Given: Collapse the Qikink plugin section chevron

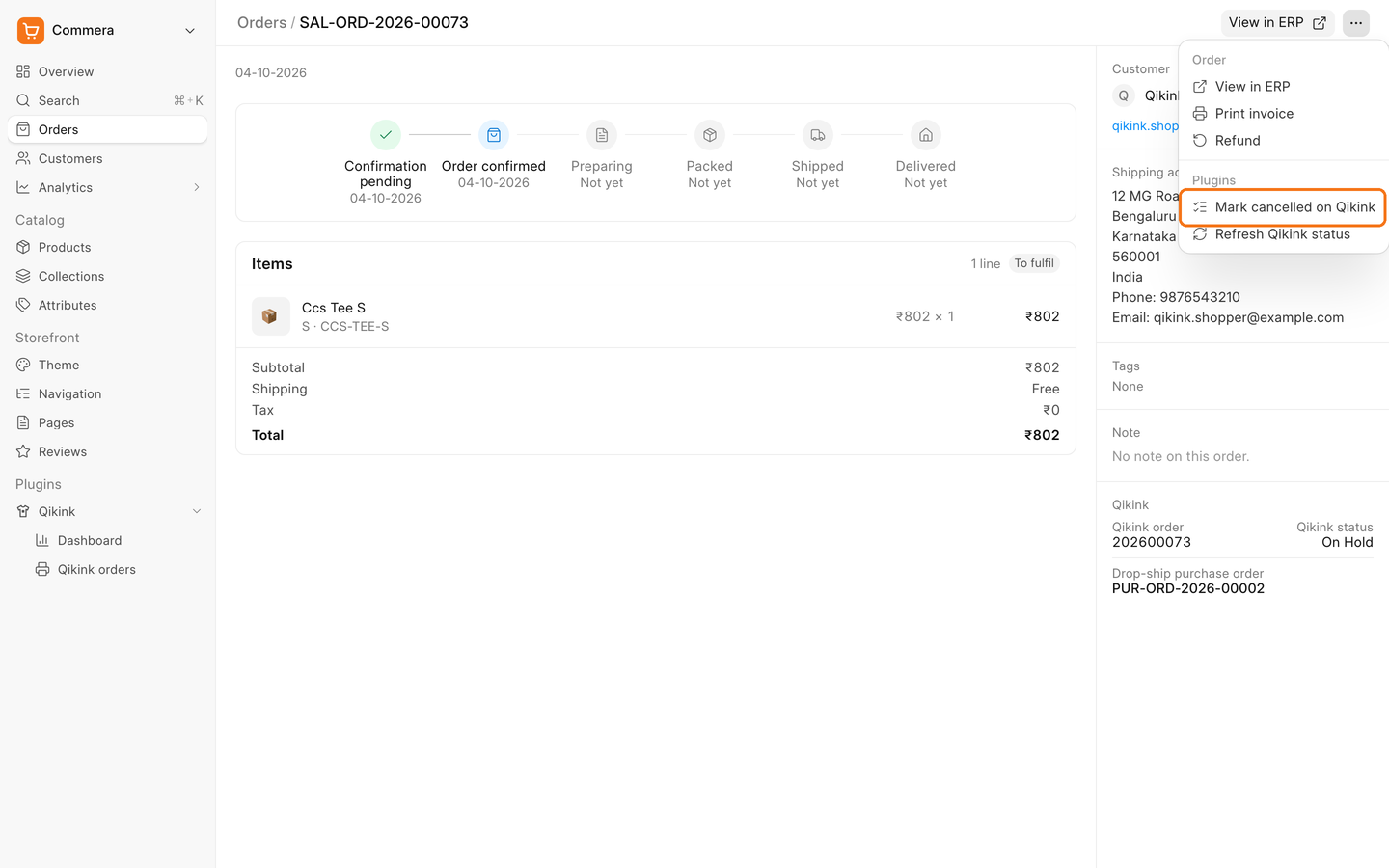Looking at the screenshot, I should tap(197, 511).
